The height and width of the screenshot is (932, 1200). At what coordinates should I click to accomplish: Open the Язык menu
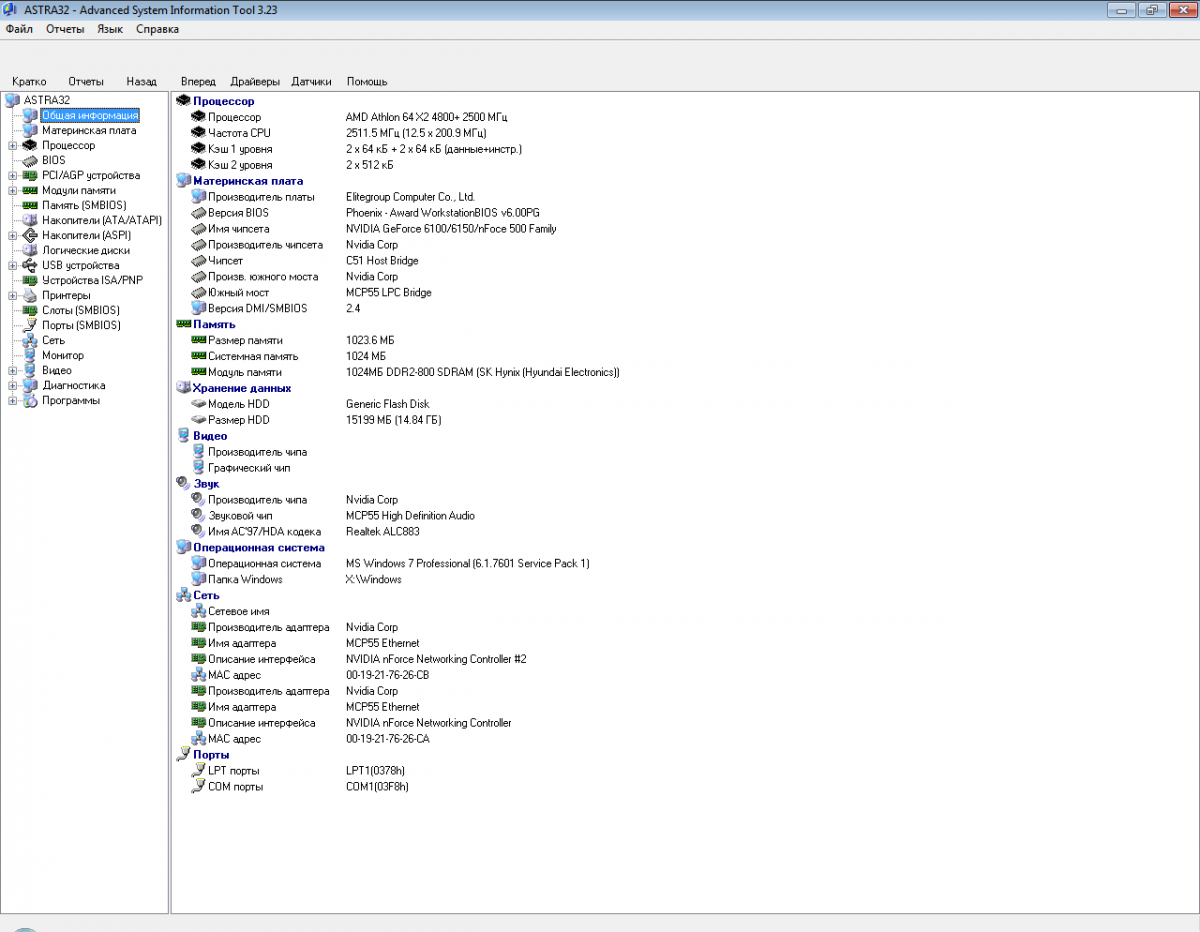click(110, 29)
